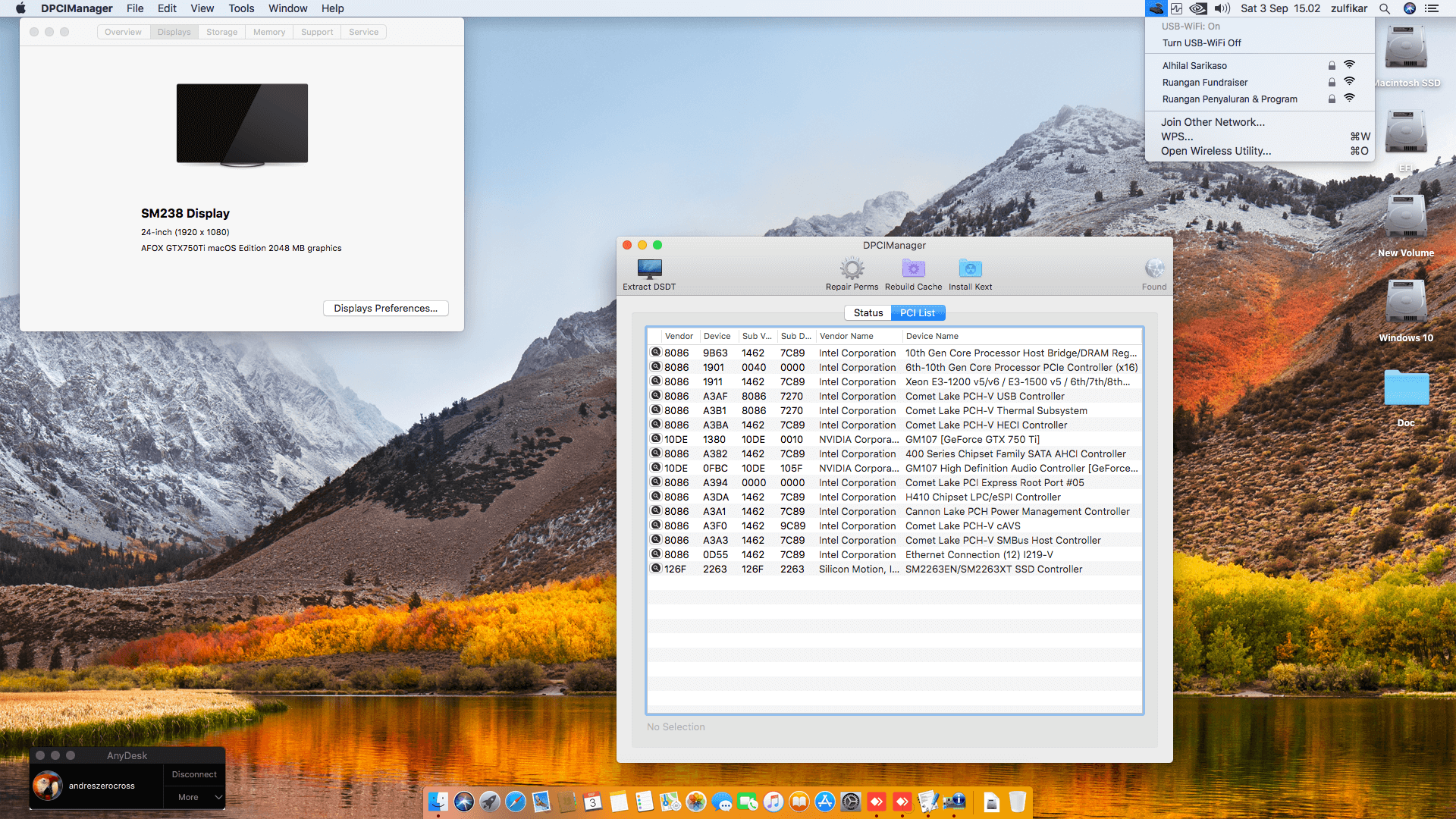Turn USB-WiFi Off
This screenshot has width=1456, height=819.
click(1202, 43)
